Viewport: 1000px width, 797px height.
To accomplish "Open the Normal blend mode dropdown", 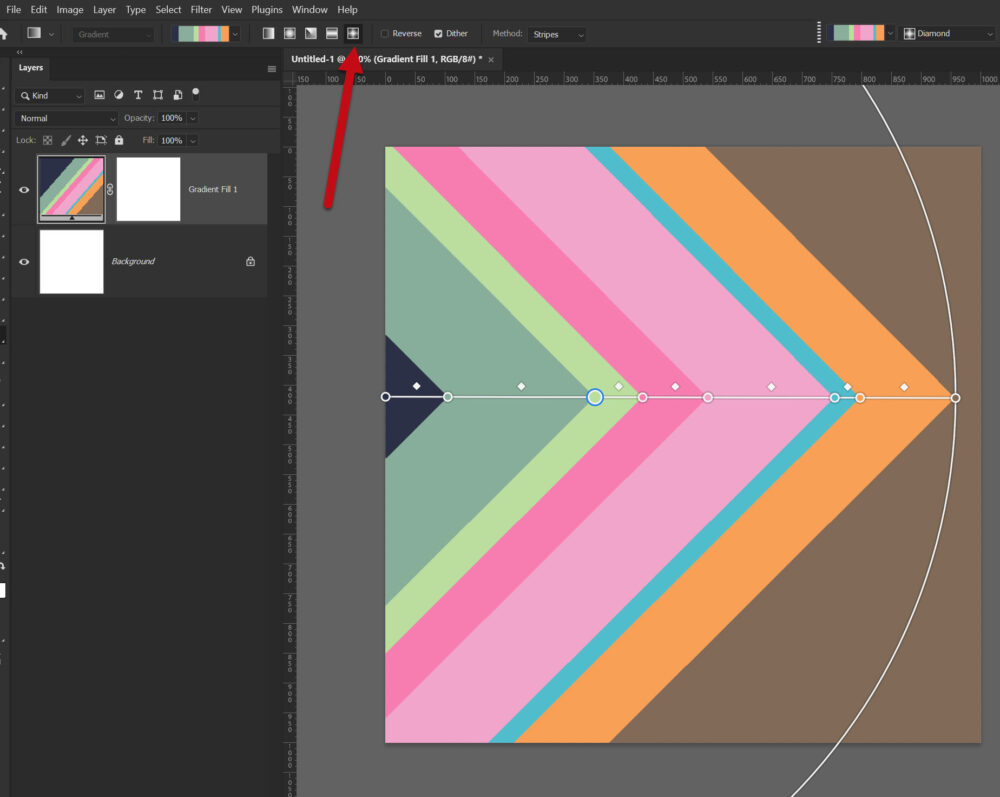I will point(66,119).
